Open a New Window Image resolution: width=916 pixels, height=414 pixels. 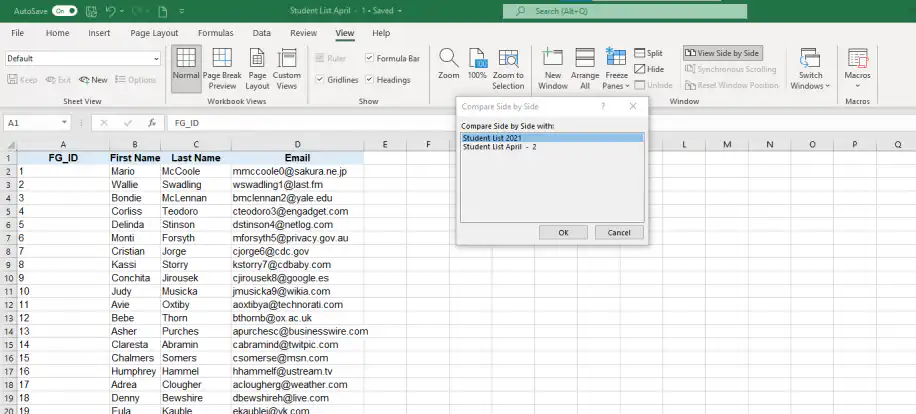click(x=553, y=69)
